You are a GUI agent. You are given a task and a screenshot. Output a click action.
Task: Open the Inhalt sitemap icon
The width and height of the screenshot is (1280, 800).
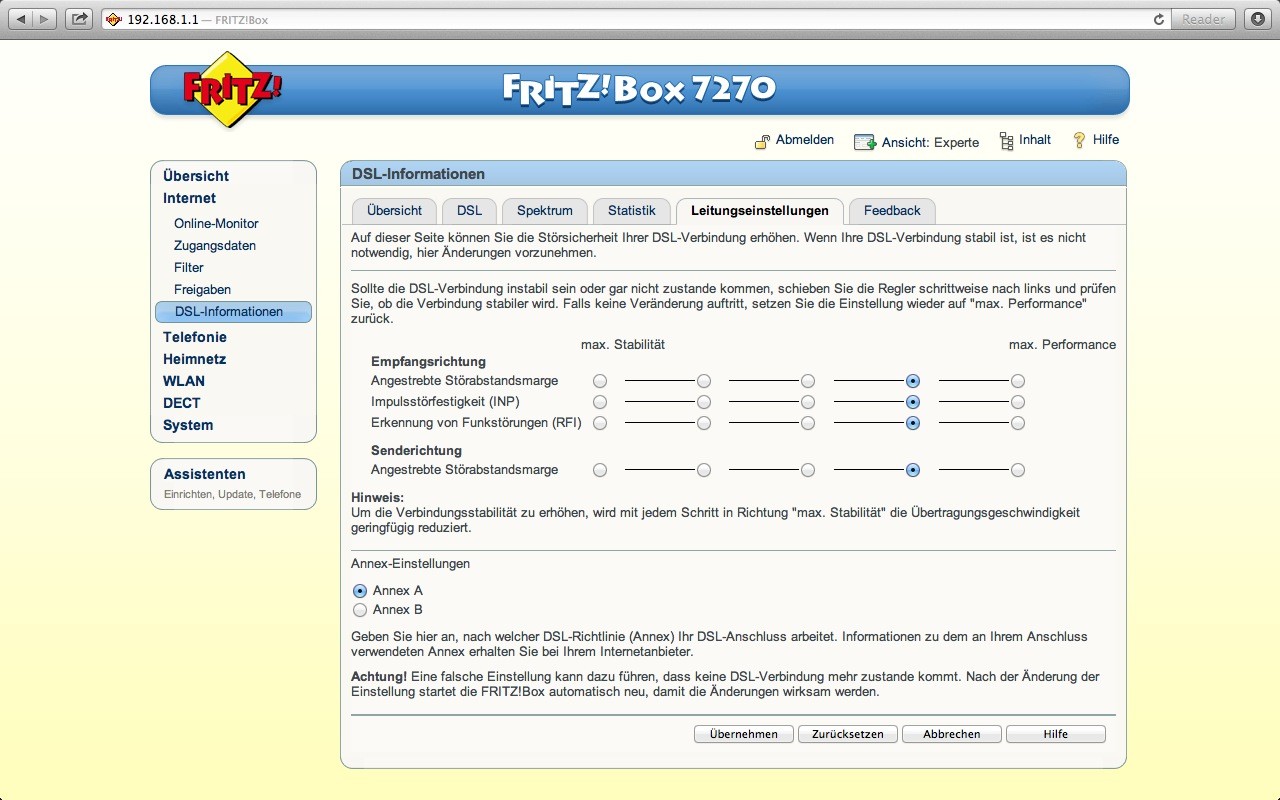tap(1006, 141)
